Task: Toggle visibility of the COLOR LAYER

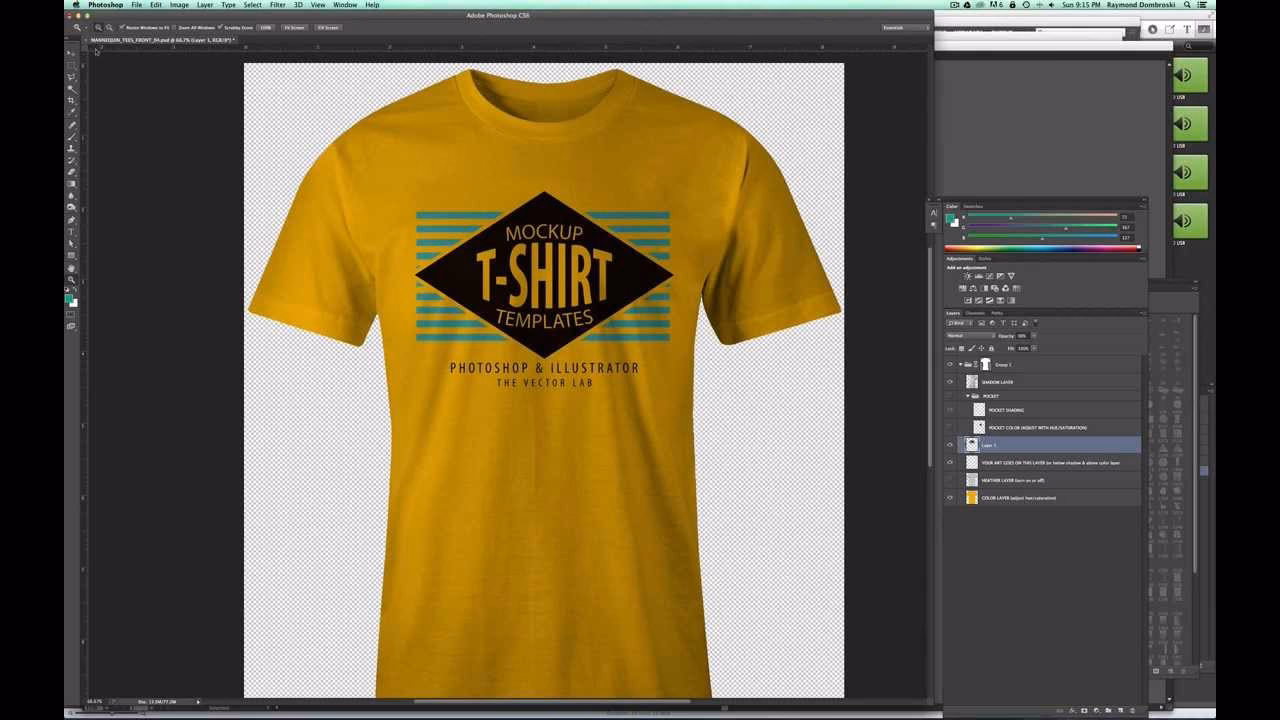Action: coord(950,497)
